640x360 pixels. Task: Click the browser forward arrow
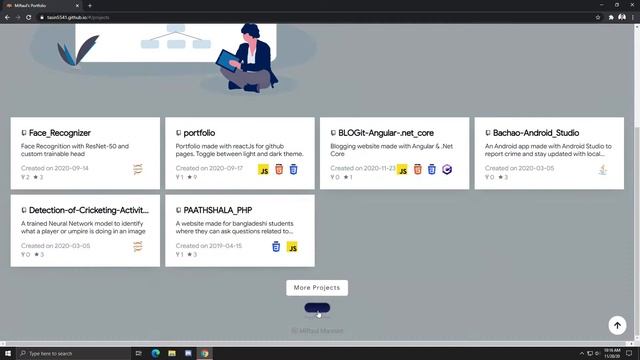coord(18,18)
